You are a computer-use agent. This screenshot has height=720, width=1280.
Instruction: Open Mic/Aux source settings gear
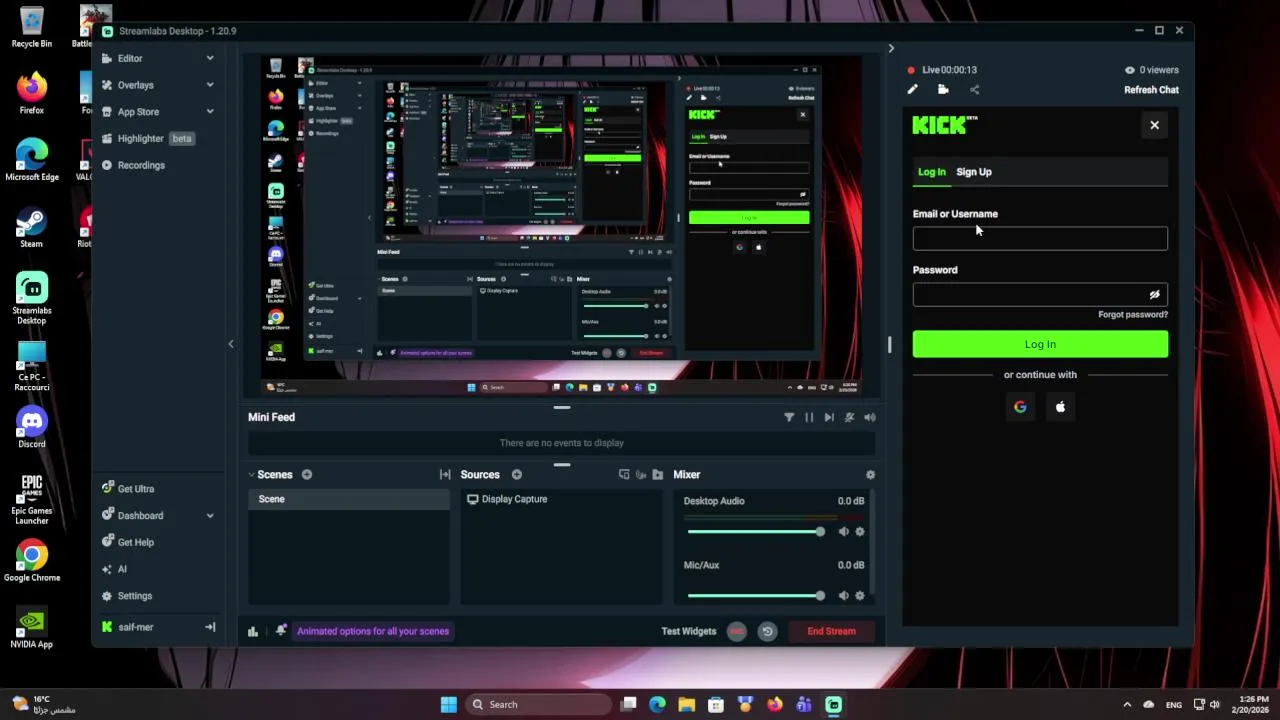pos(860,596)
